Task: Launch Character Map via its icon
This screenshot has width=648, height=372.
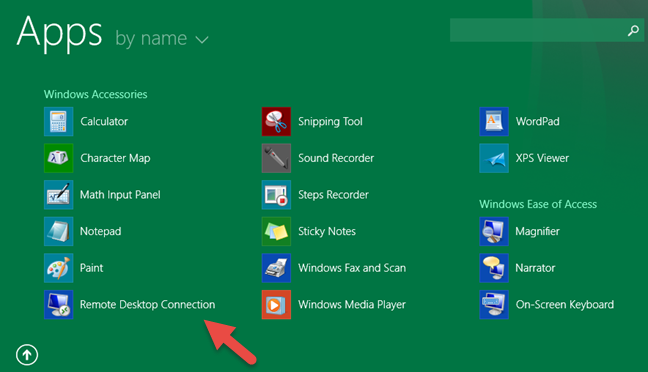Action: (x=59, y=158)
